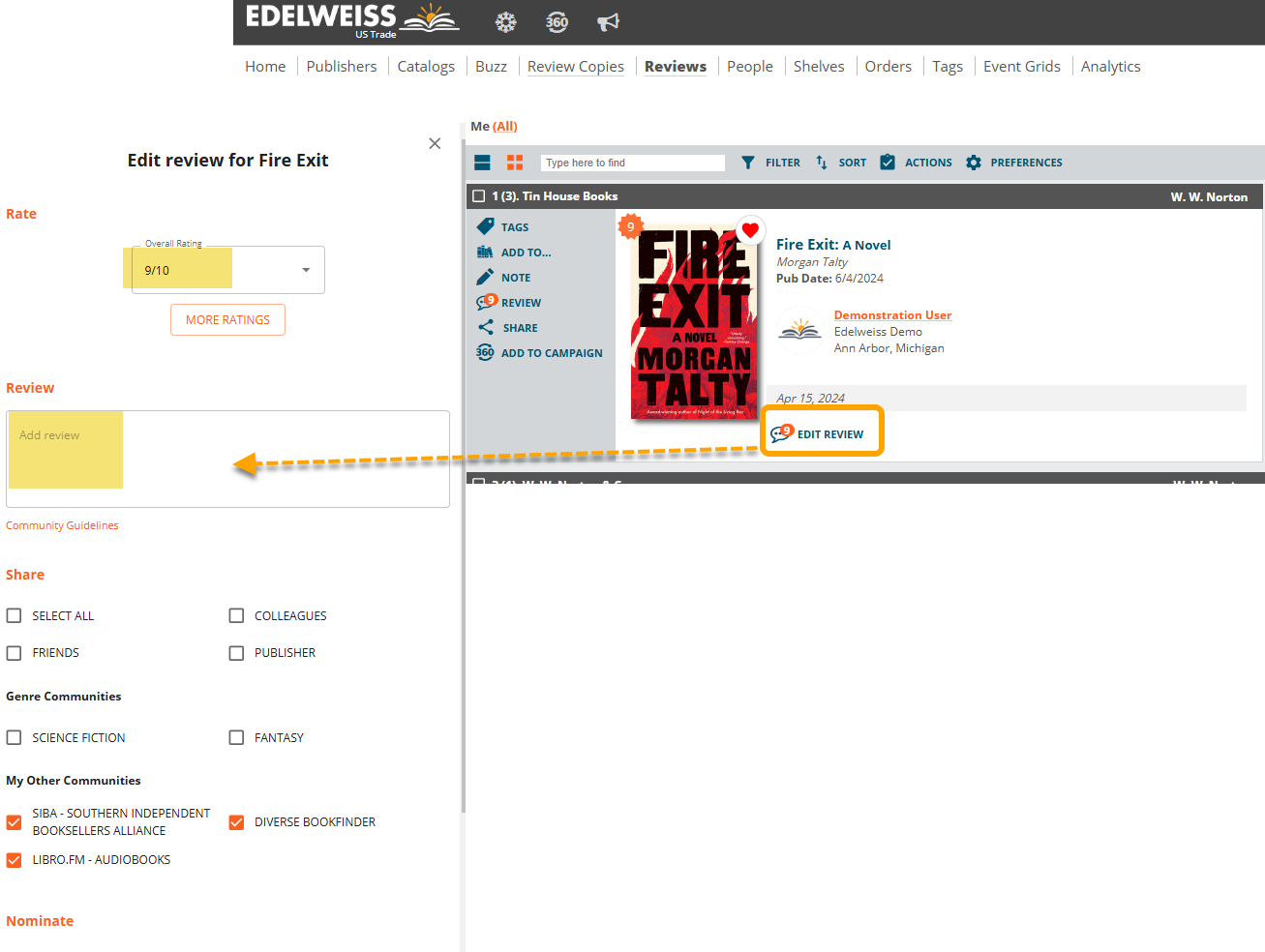Click the Edelweiss Demo user avatar
This screenshot has height=952, width=1265.
(x=800, y=330)
